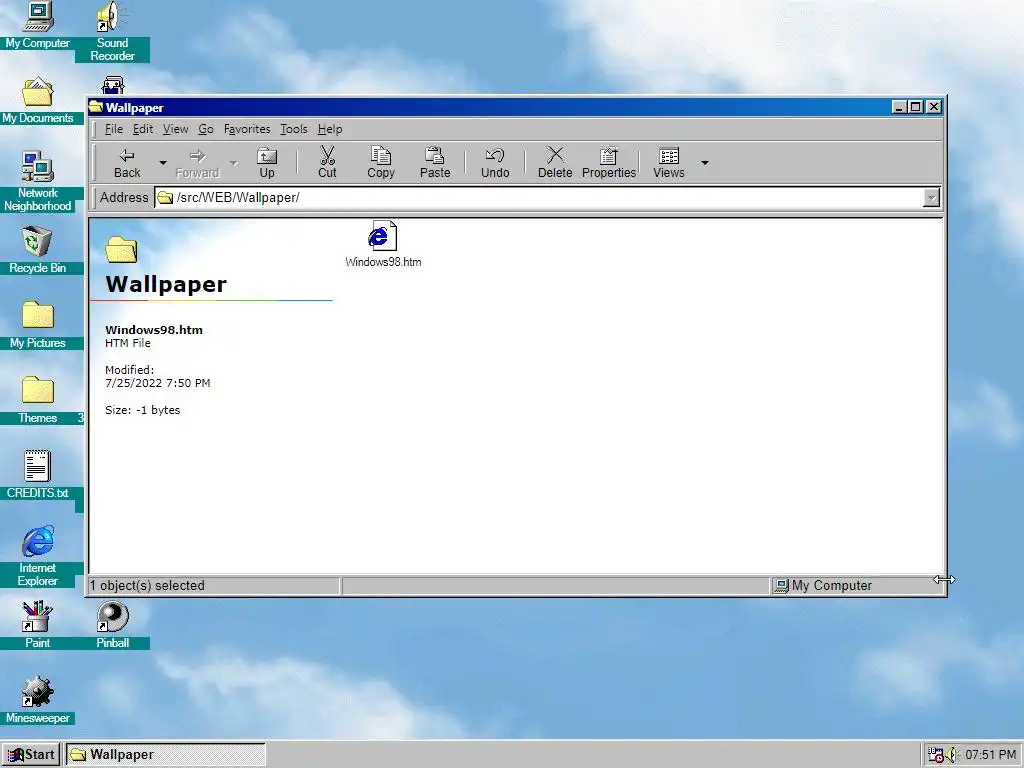Open the File menu
1024x768 pixels.
[x=114, y=129]
